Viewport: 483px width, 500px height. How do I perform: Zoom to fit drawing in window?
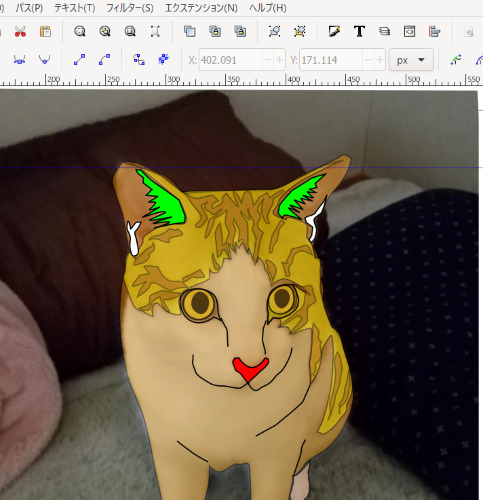105,32
